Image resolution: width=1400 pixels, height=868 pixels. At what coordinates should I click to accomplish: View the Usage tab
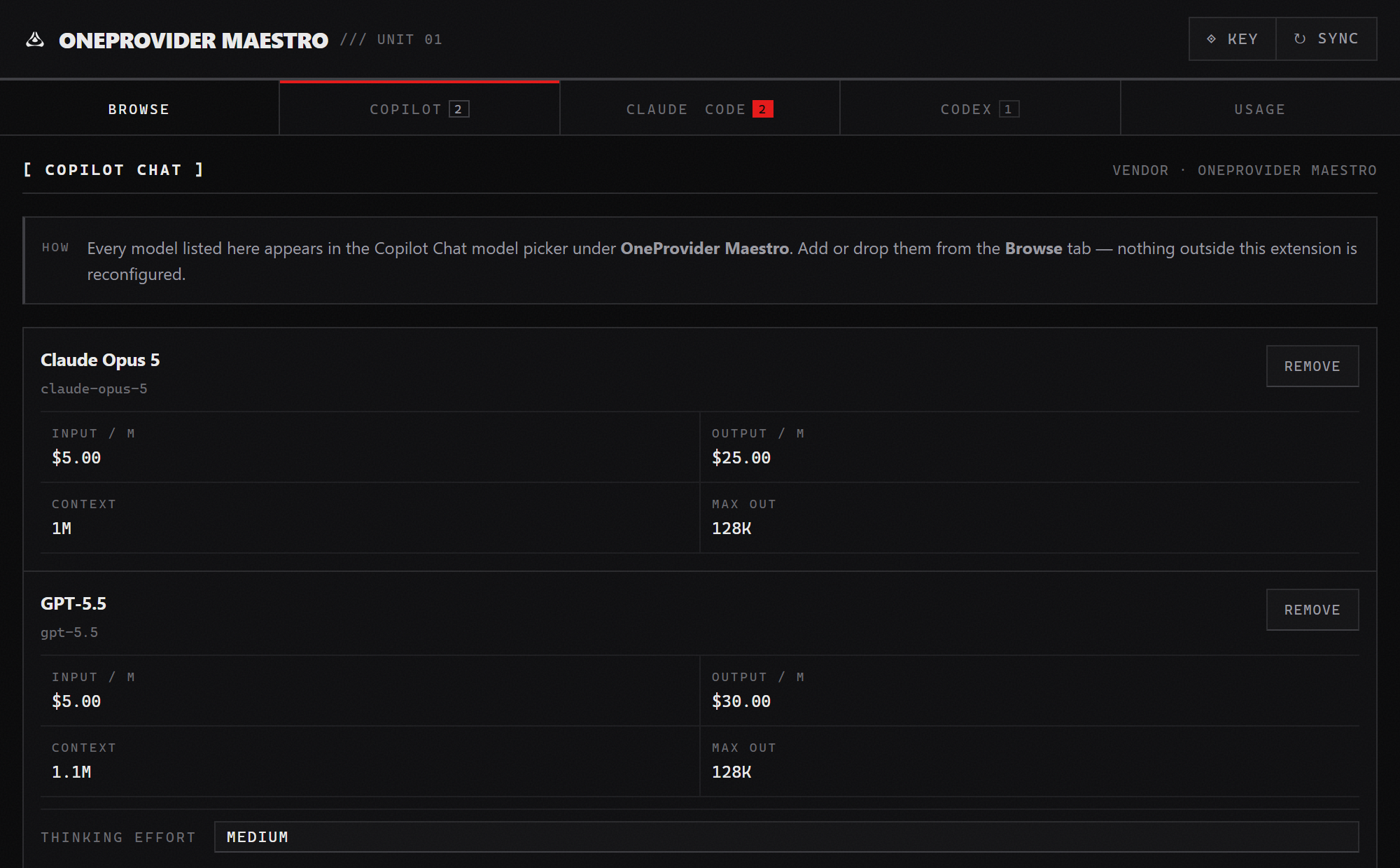point(1260,109)
